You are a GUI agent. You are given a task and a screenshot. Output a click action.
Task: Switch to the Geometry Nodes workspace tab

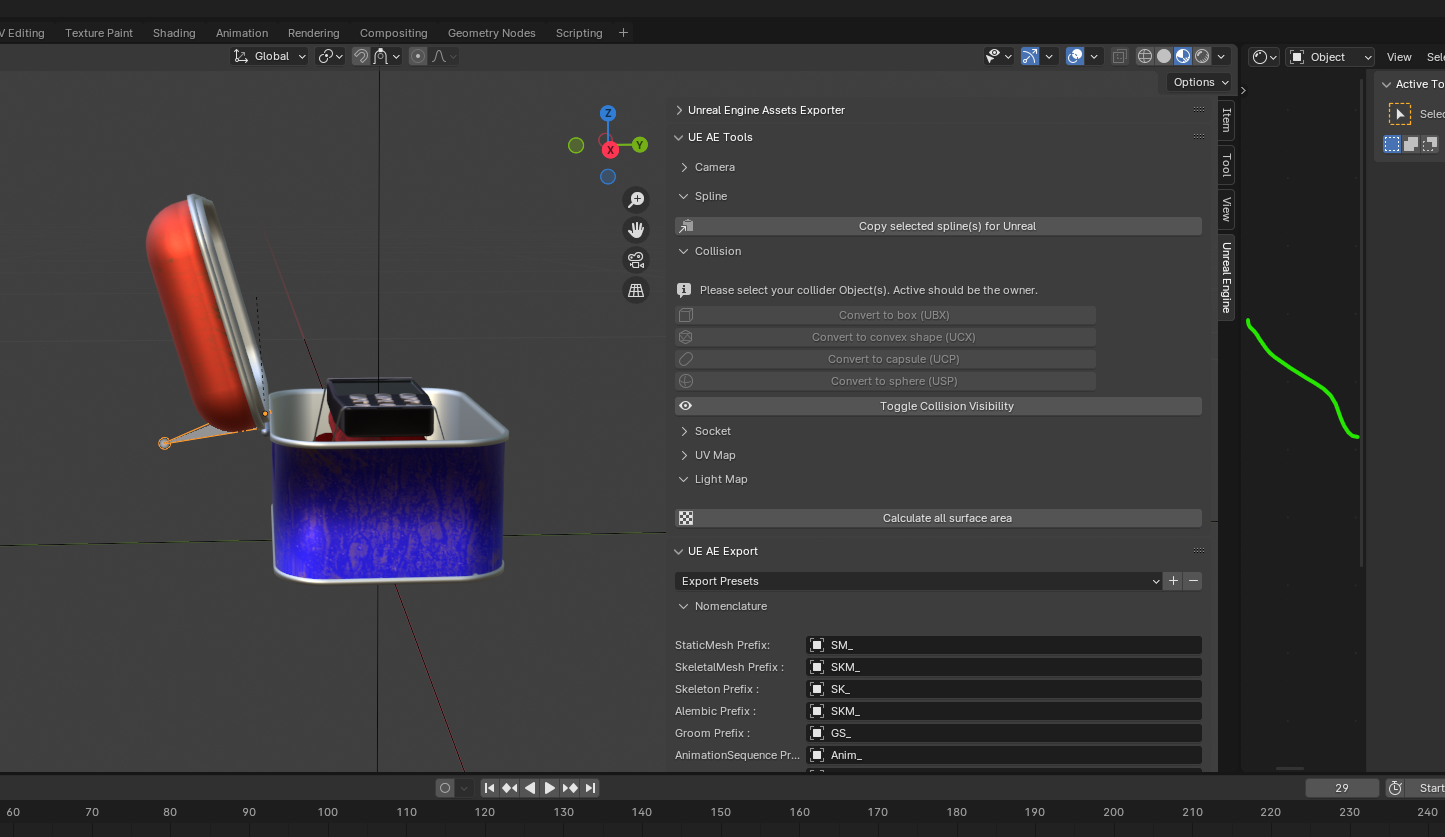[x=491, y=33]
